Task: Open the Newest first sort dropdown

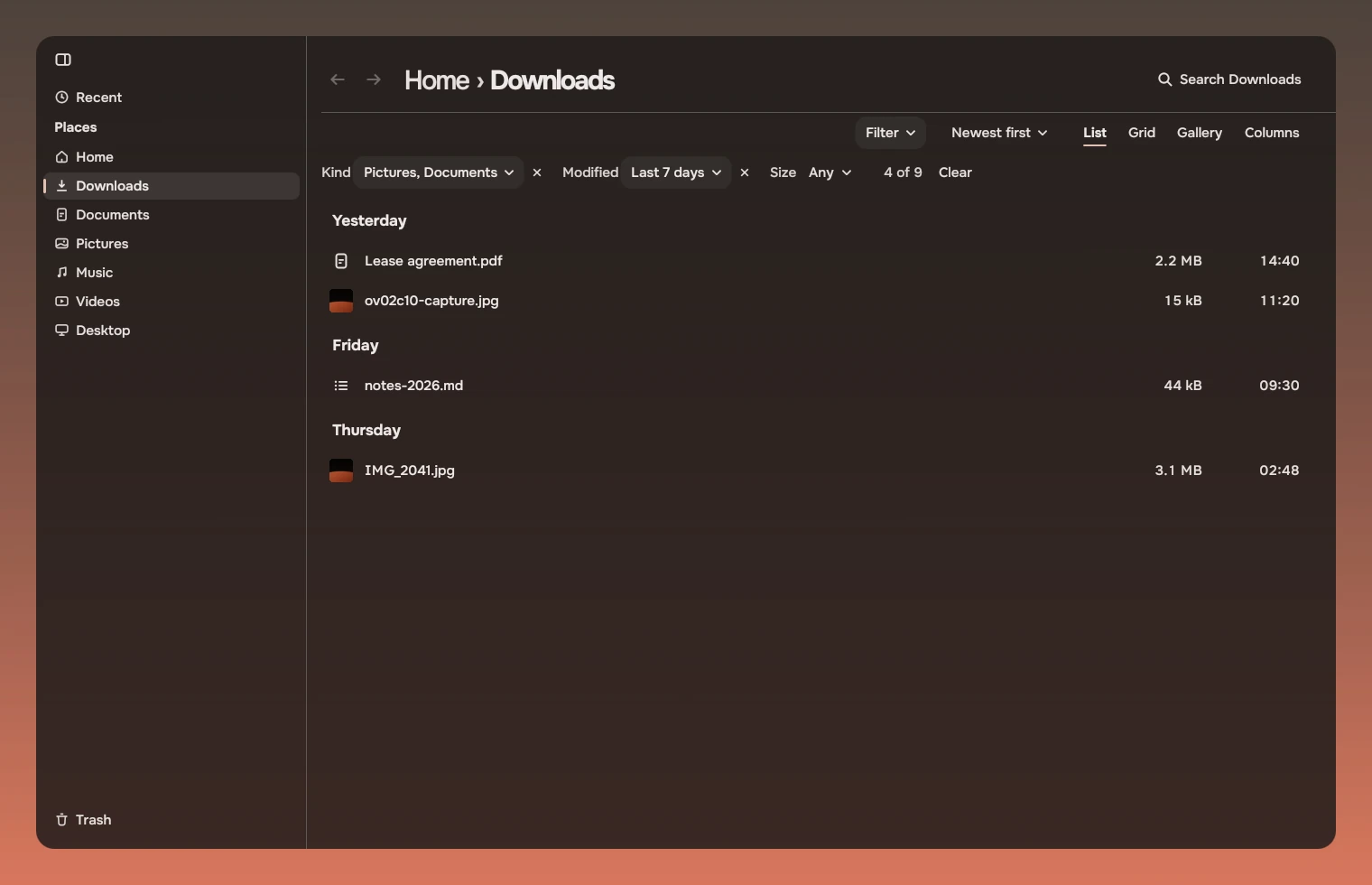Action: coord(999,133)
